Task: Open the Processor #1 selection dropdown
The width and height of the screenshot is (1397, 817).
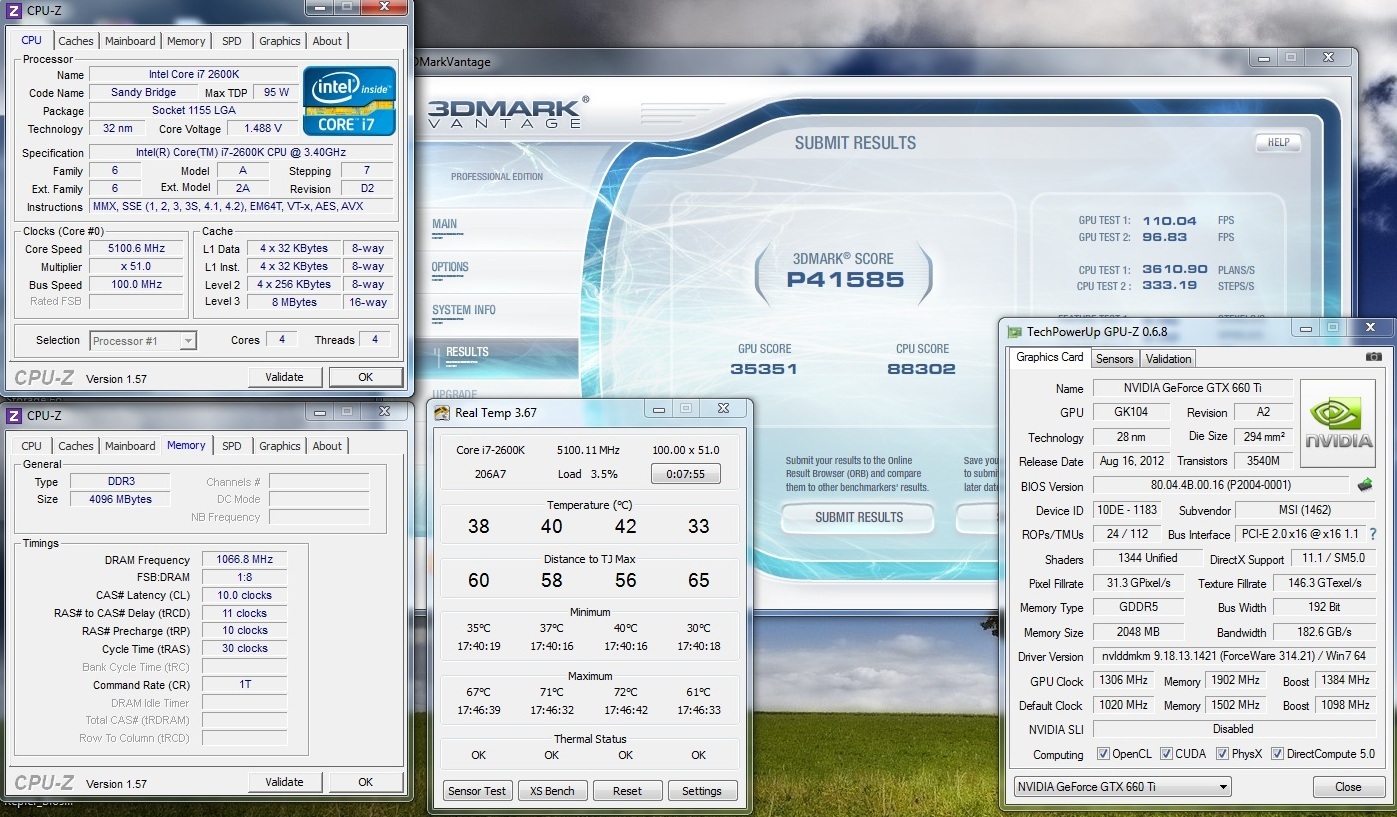Action: coord(143,341)
